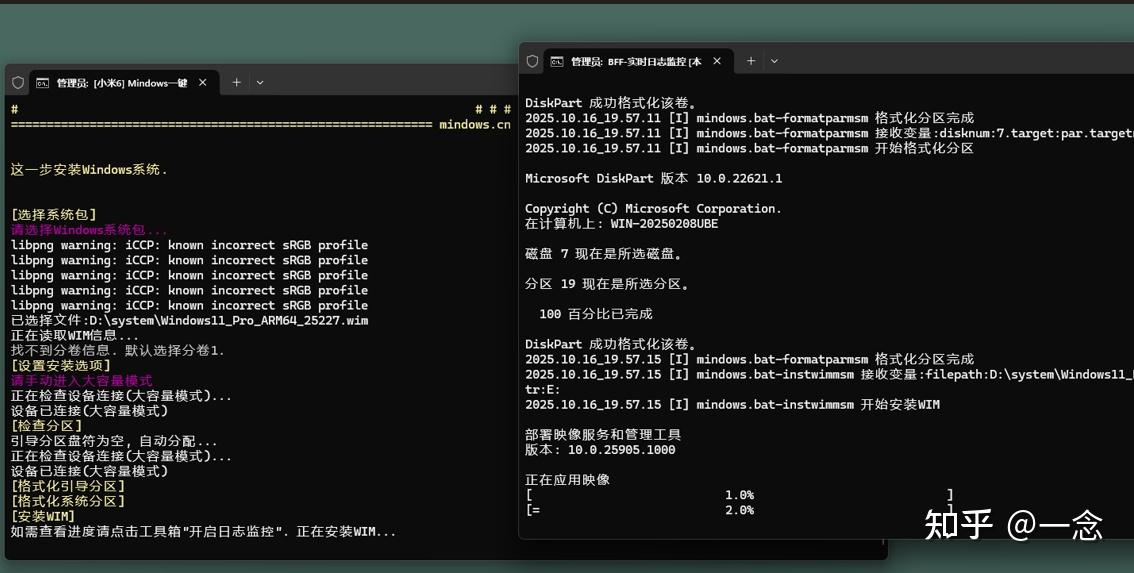Viewport: 1134px width, 573px height.
Task: Click the 如需查看进度请点击工具箱 line
Action: click(203, 532)
